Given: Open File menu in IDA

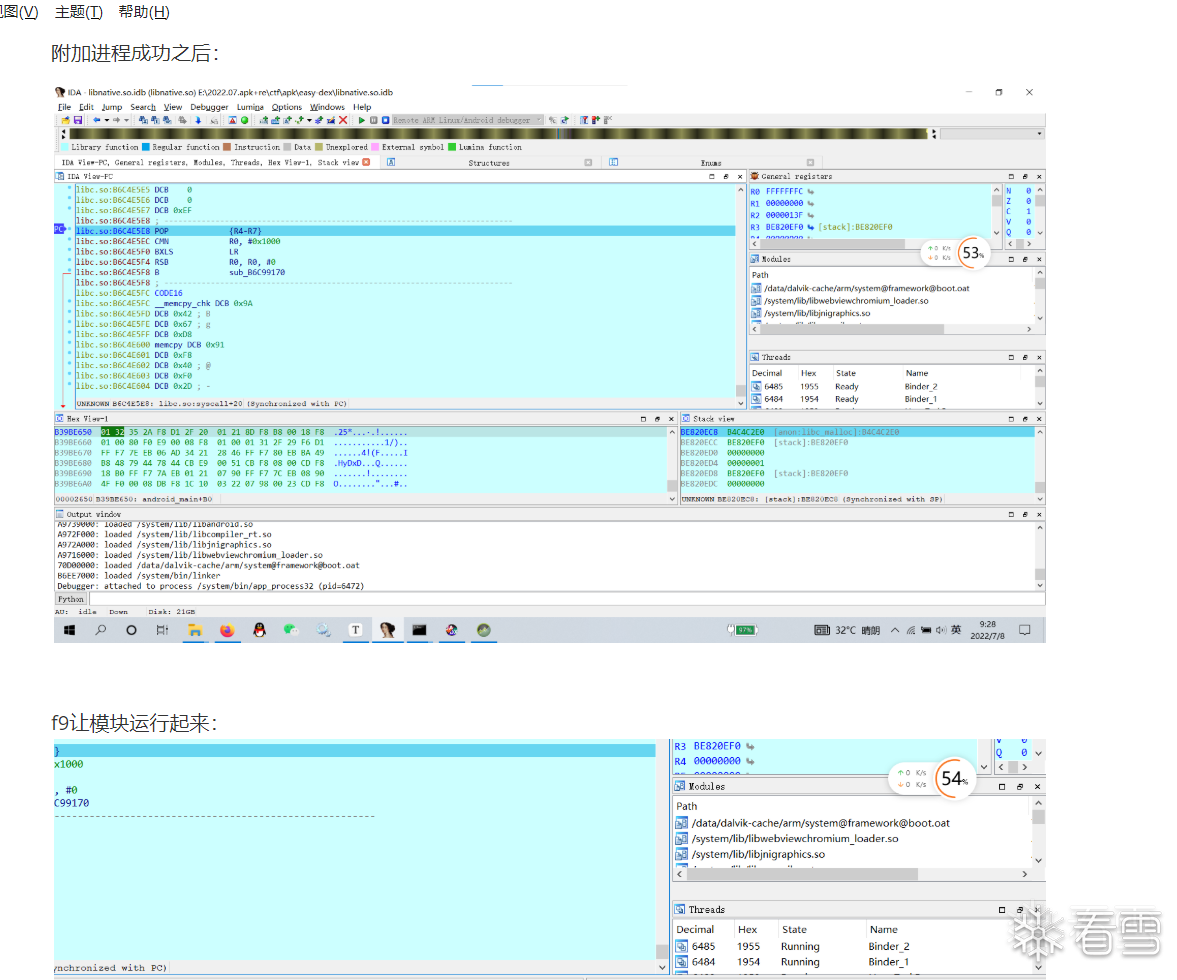Looking at the screenshot, I should tap(65, 107).
